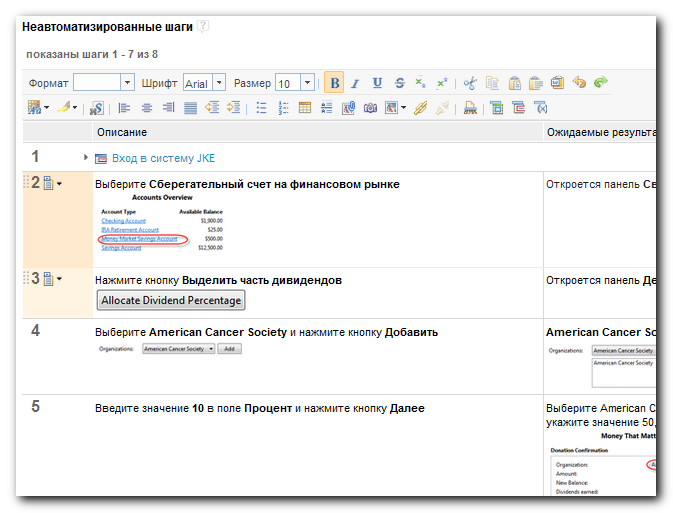This screenshot has height=513, width=673.
Task: Open the Format dropdown
Action: (x=127, y=82)
